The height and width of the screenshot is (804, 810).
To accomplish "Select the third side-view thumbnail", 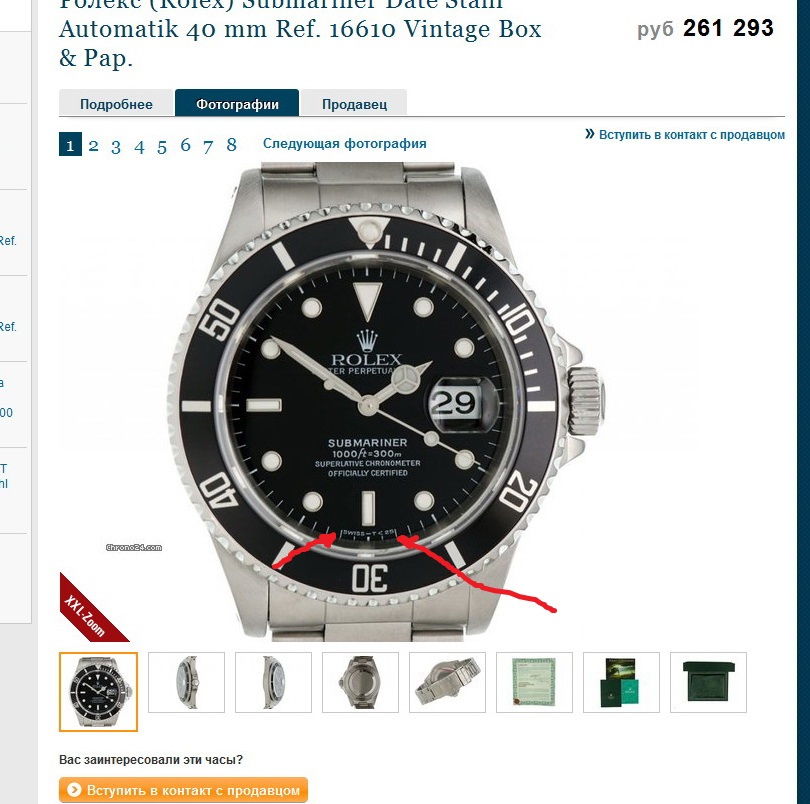I will pyautogui.click(x=273, y=682).
